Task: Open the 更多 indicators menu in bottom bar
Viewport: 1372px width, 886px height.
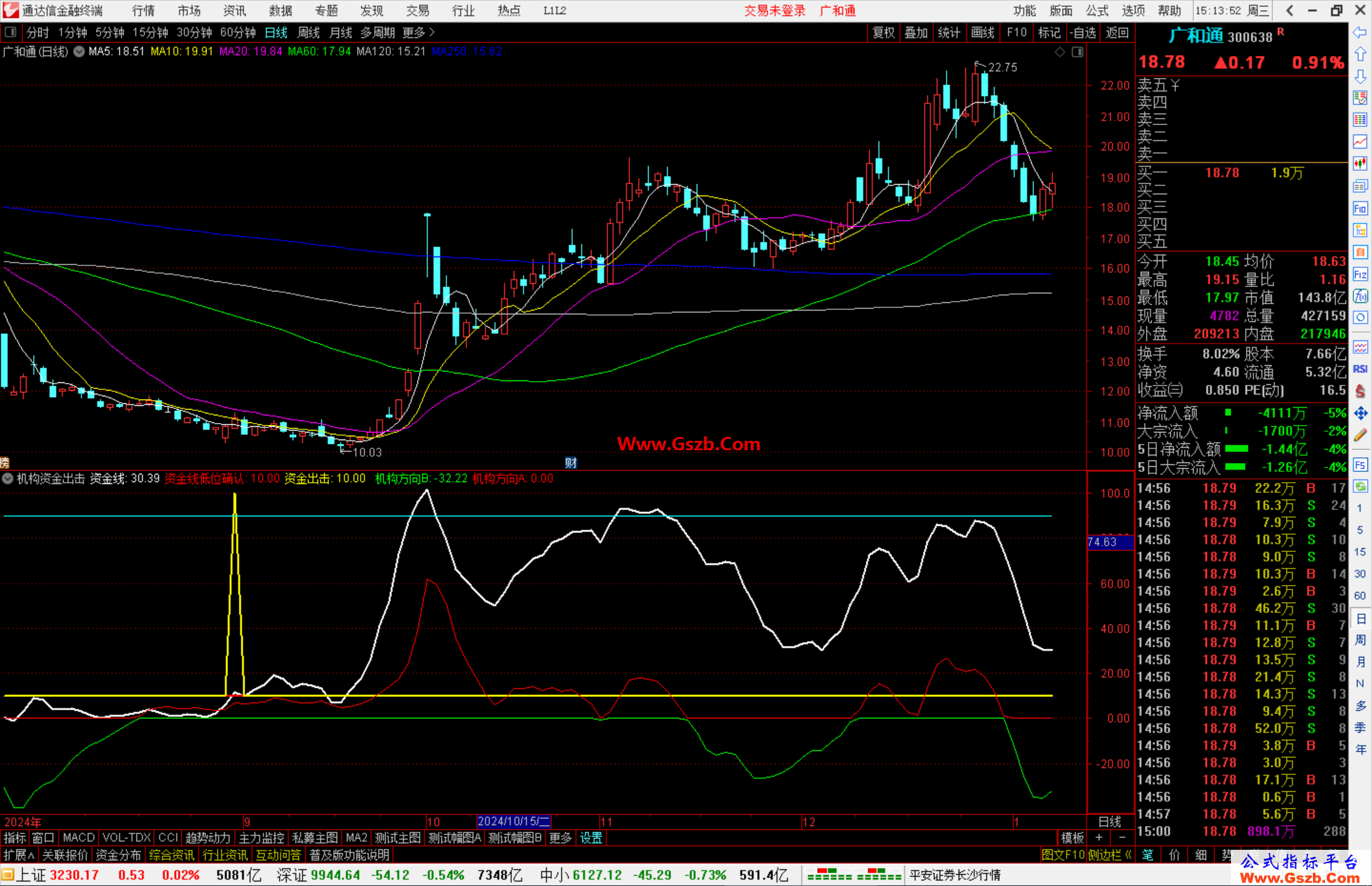Action: [x=560, y=838]
